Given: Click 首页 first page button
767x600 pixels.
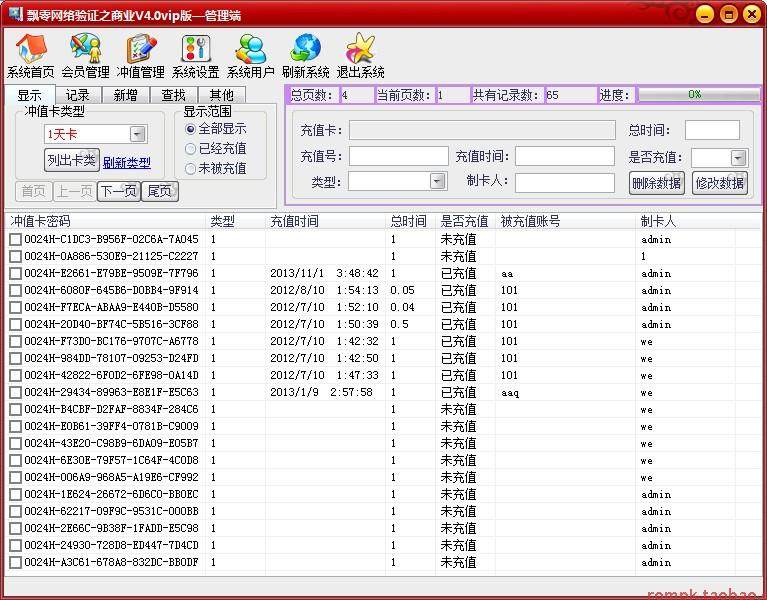Looking at the screenshot, I should (34, 191).
